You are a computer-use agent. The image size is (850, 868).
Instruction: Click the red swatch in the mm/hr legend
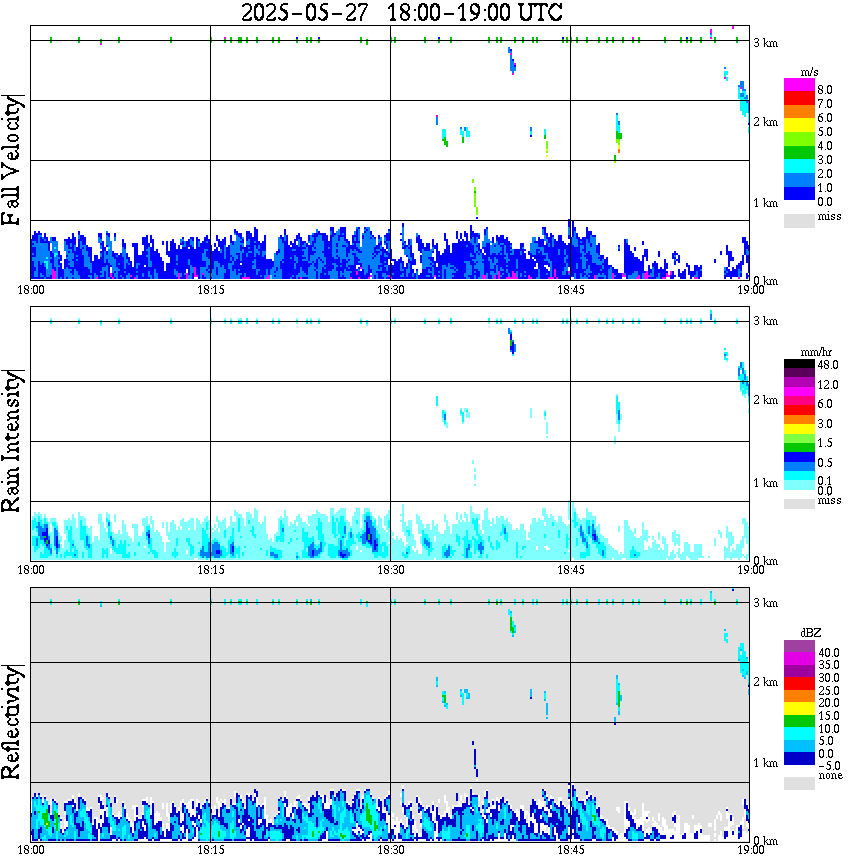tap(799, 410)
